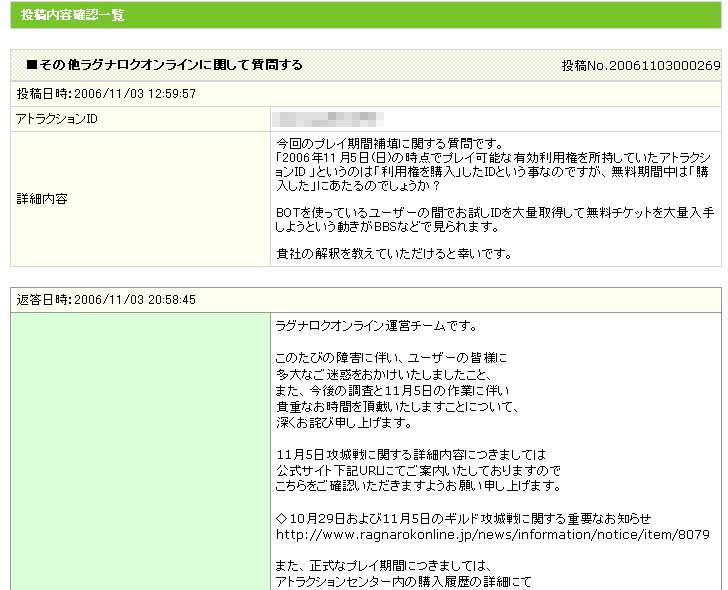This screenshot has width=728, height=590.
Task: Click the 投稿内容確認一覧 header title
Action: [72, 15]
